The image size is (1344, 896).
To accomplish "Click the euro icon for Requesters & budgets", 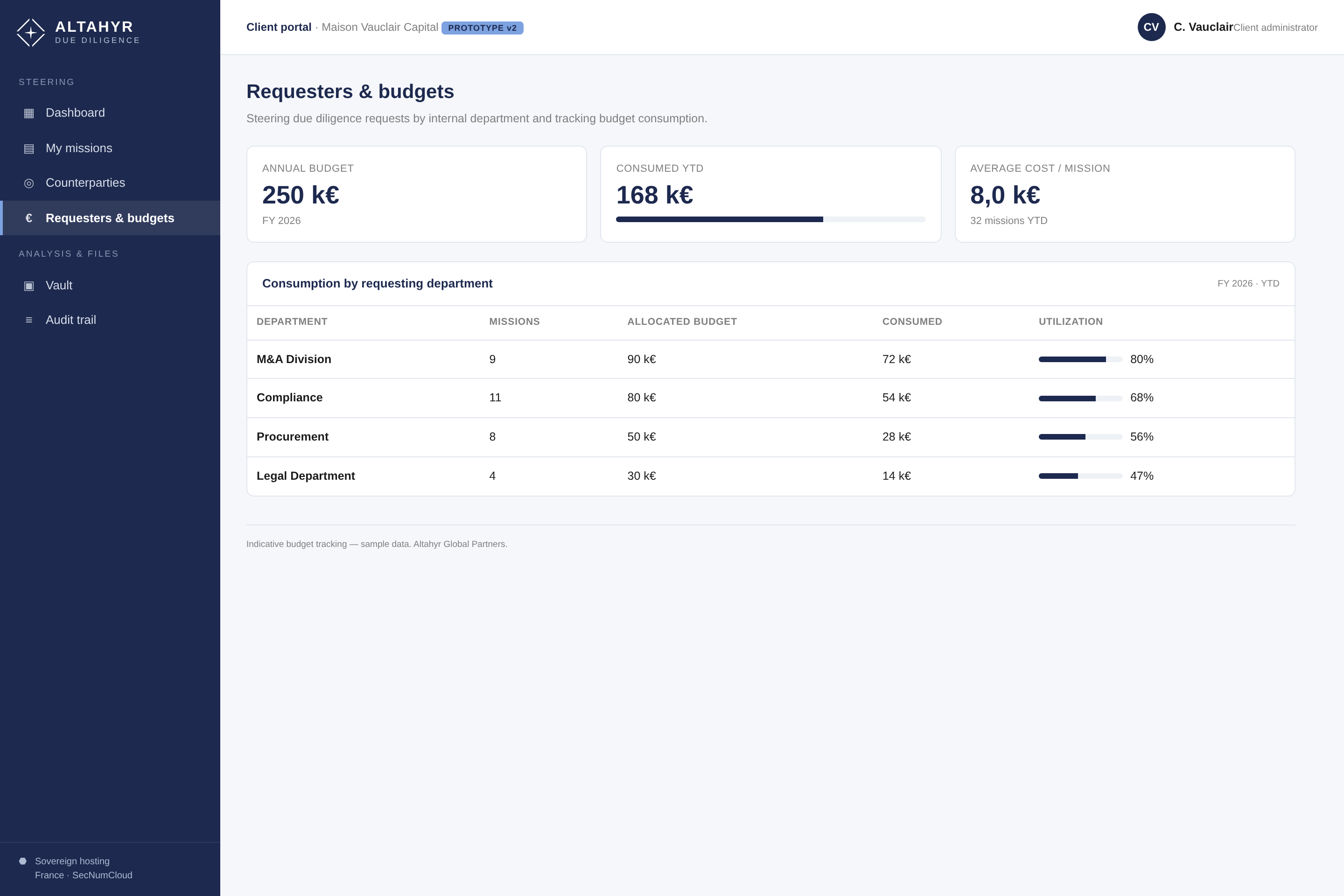I will 28,218.
